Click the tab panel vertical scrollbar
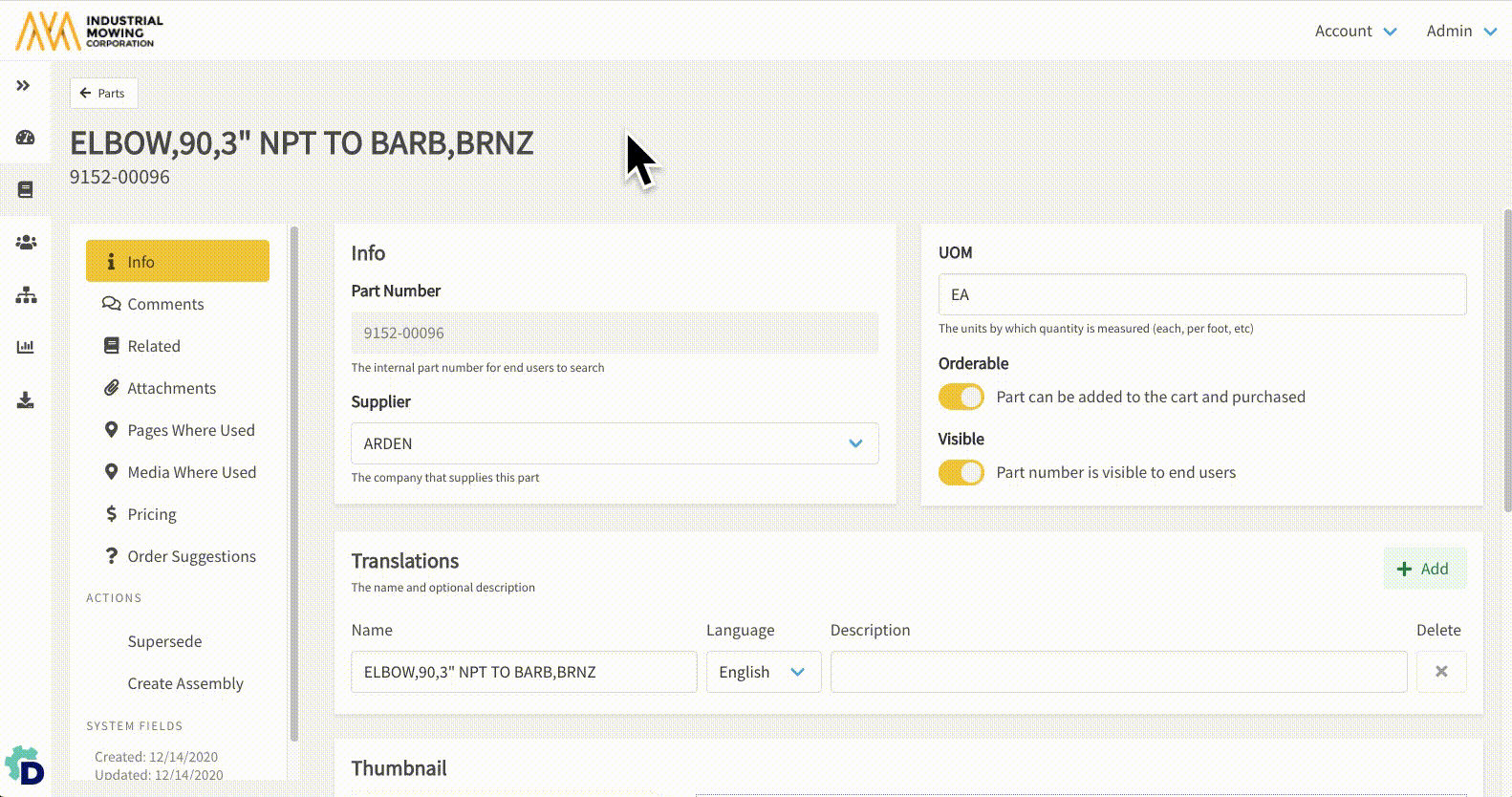The image size is (1512, 797). (294, 478)
